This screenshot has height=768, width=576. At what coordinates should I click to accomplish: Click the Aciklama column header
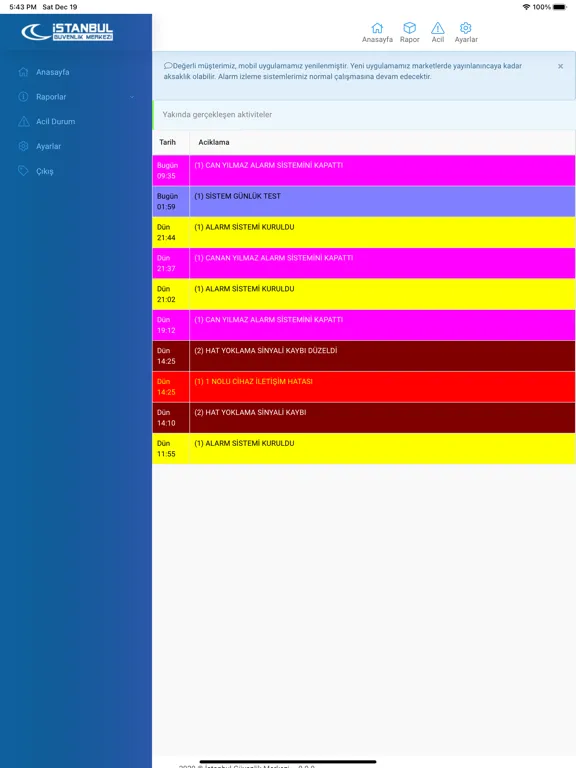coord(214,142)
